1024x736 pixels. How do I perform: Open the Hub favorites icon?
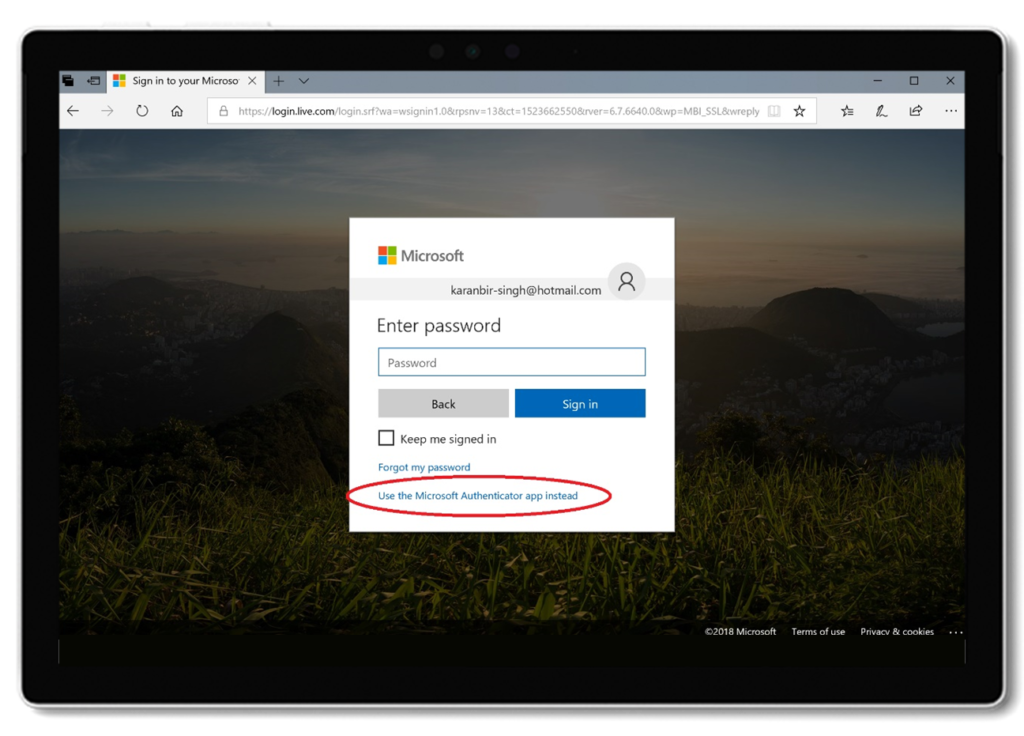(x=847, y=111)
